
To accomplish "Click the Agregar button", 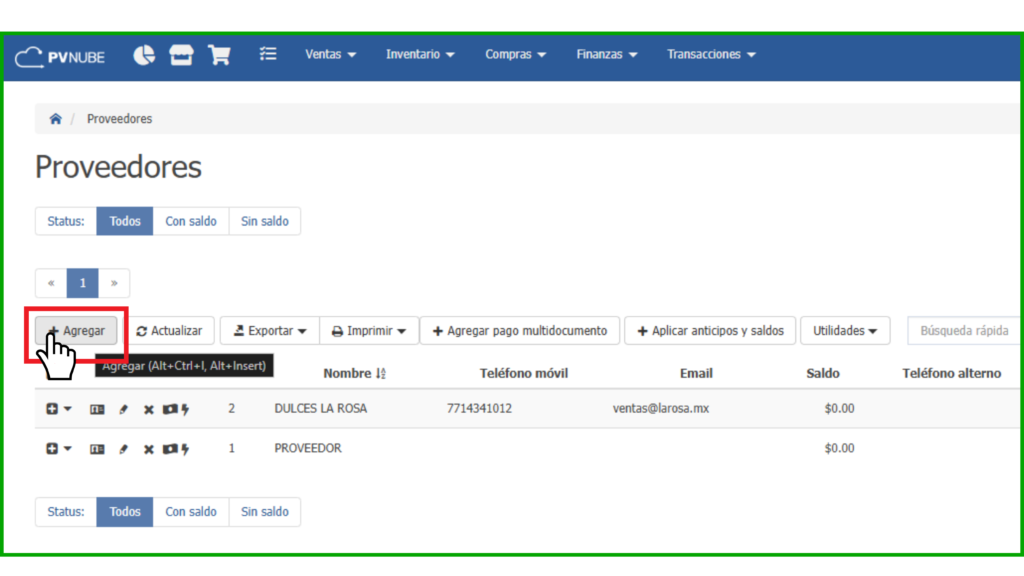I will 76,331.
